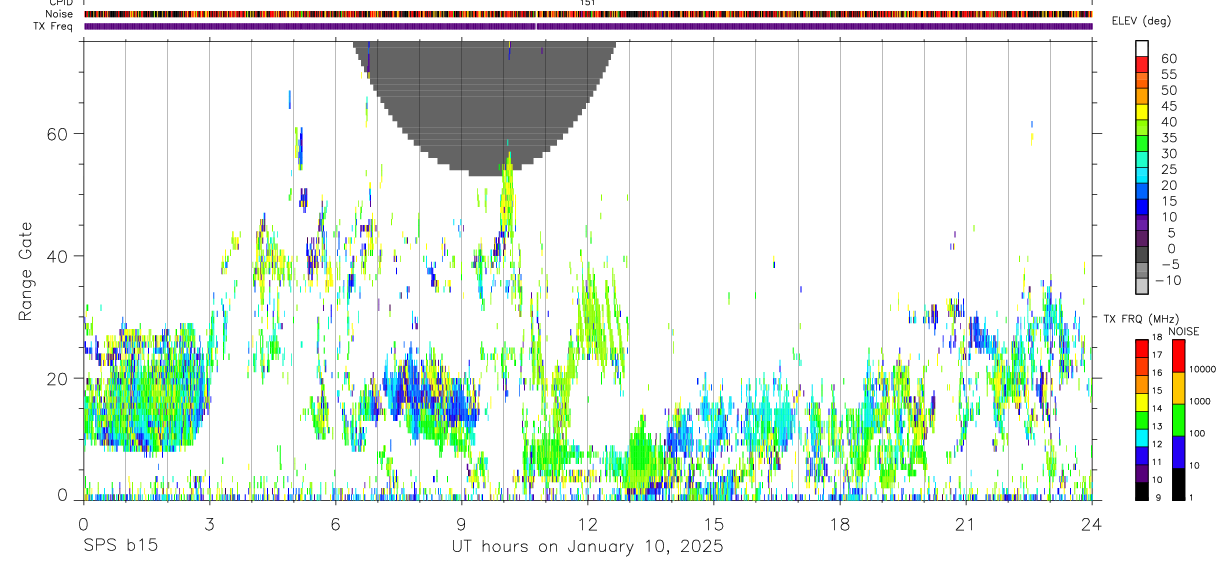The height and width of the screenshot is (567, 1228).
Task: Click the TX Freq row label at top left
Action: (53, 26)
